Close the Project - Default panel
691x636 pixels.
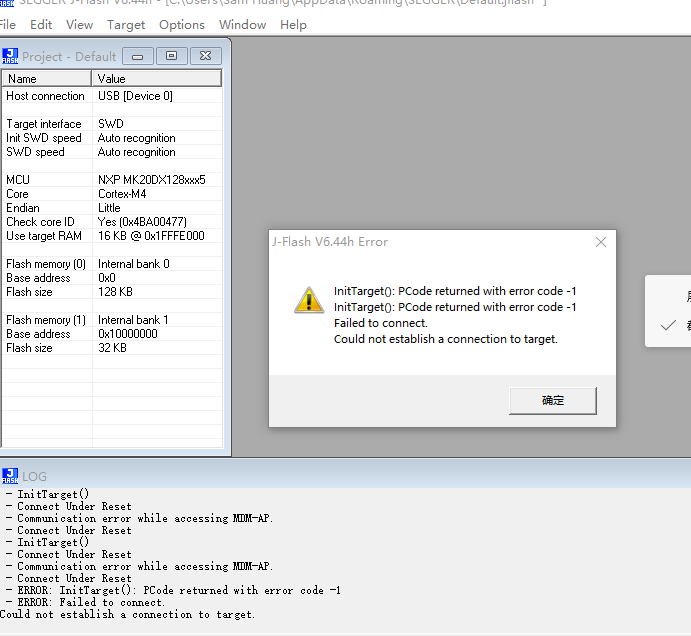(x=205, y=56)
